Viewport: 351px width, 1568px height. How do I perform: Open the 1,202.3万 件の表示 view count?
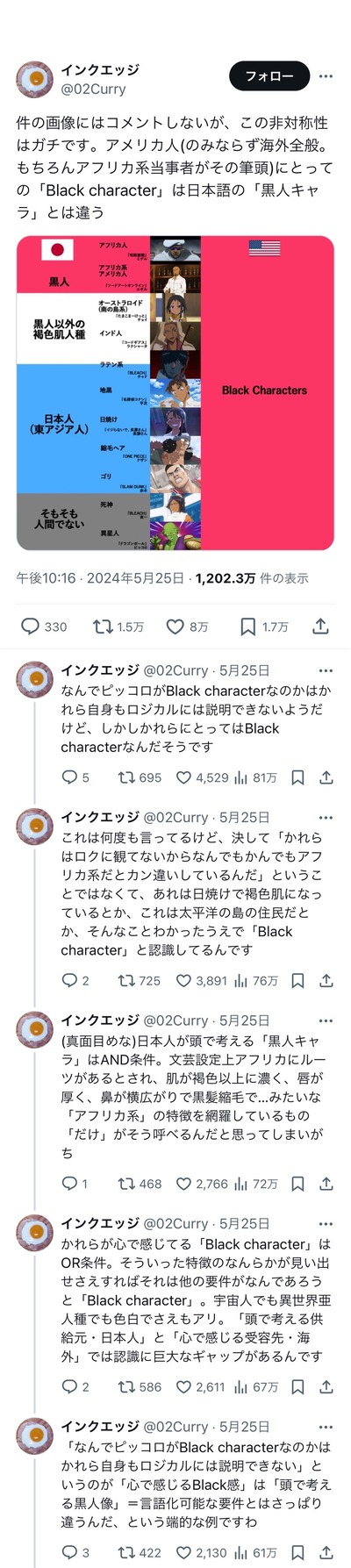tap(252, 578)
